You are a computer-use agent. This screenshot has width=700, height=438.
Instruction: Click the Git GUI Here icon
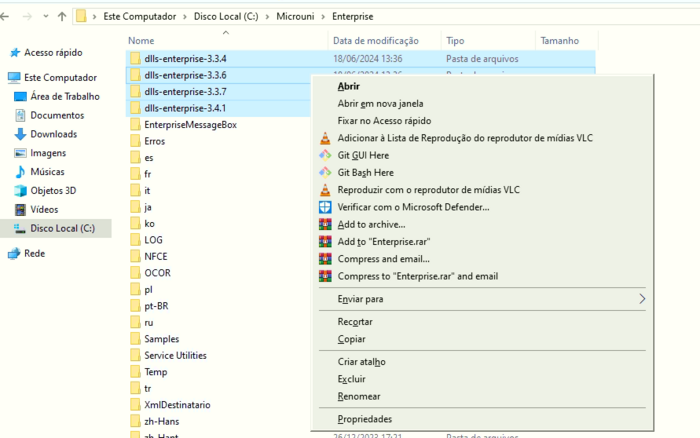click(325, 155)
